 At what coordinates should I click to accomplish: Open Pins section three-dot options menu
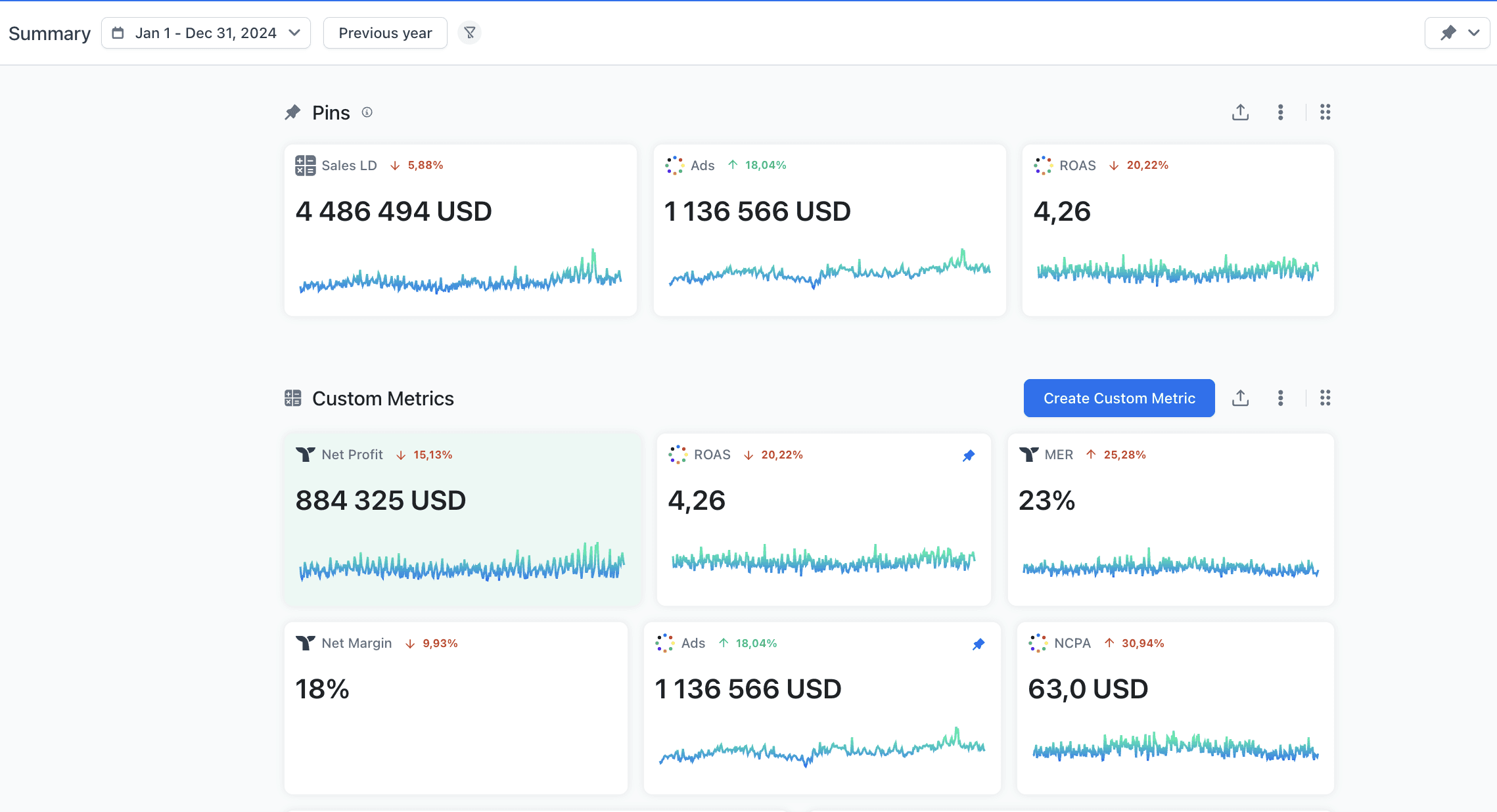click(x=1280, y=112)
